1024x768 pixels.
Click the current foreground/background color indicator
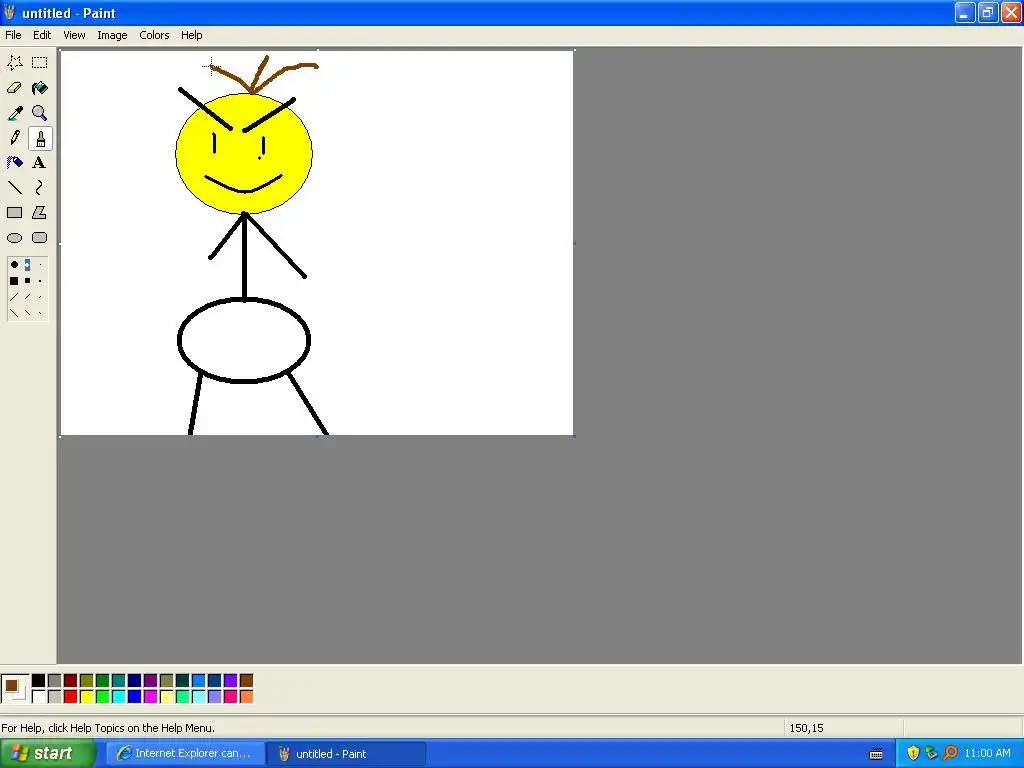click(x=14, y=689)
